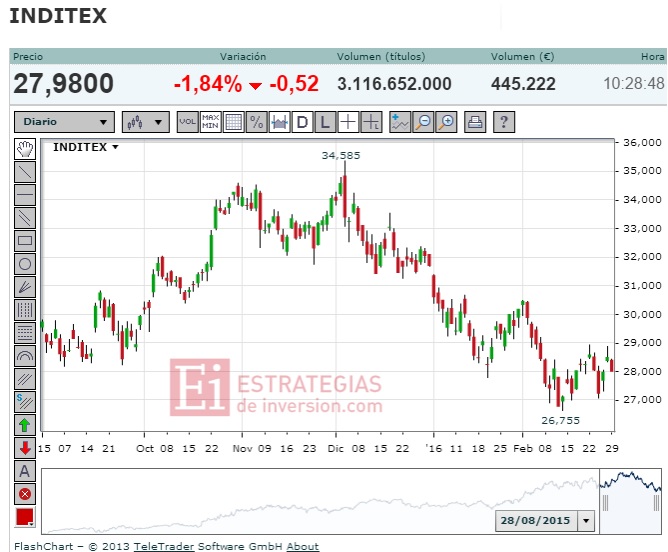The image size is (668, 552).
Task: Select the circle drawing tool
Action: click(25, 264)
